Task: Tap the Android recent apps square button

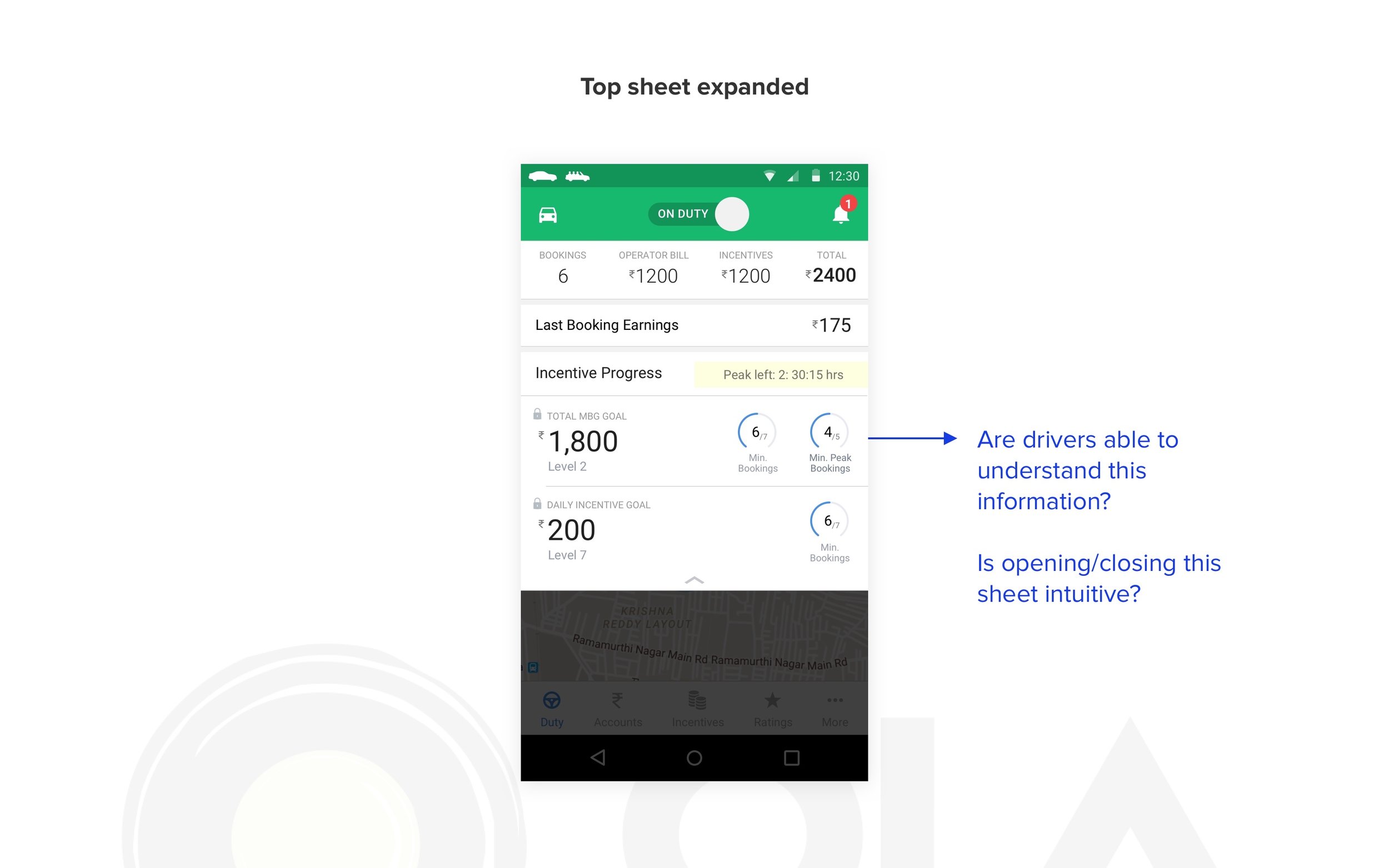Action: [x=791, y=758]
